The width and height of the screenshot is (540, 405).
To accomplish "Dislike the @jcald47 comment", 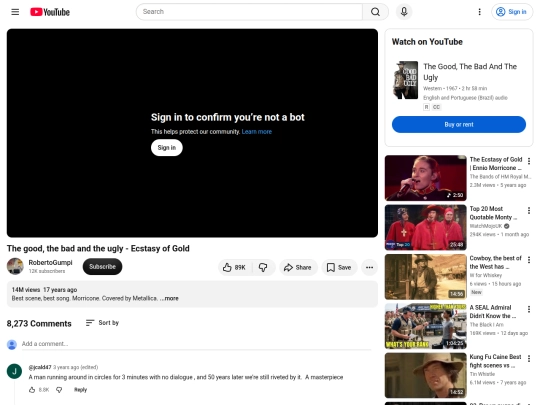I will tap(59, 390).
